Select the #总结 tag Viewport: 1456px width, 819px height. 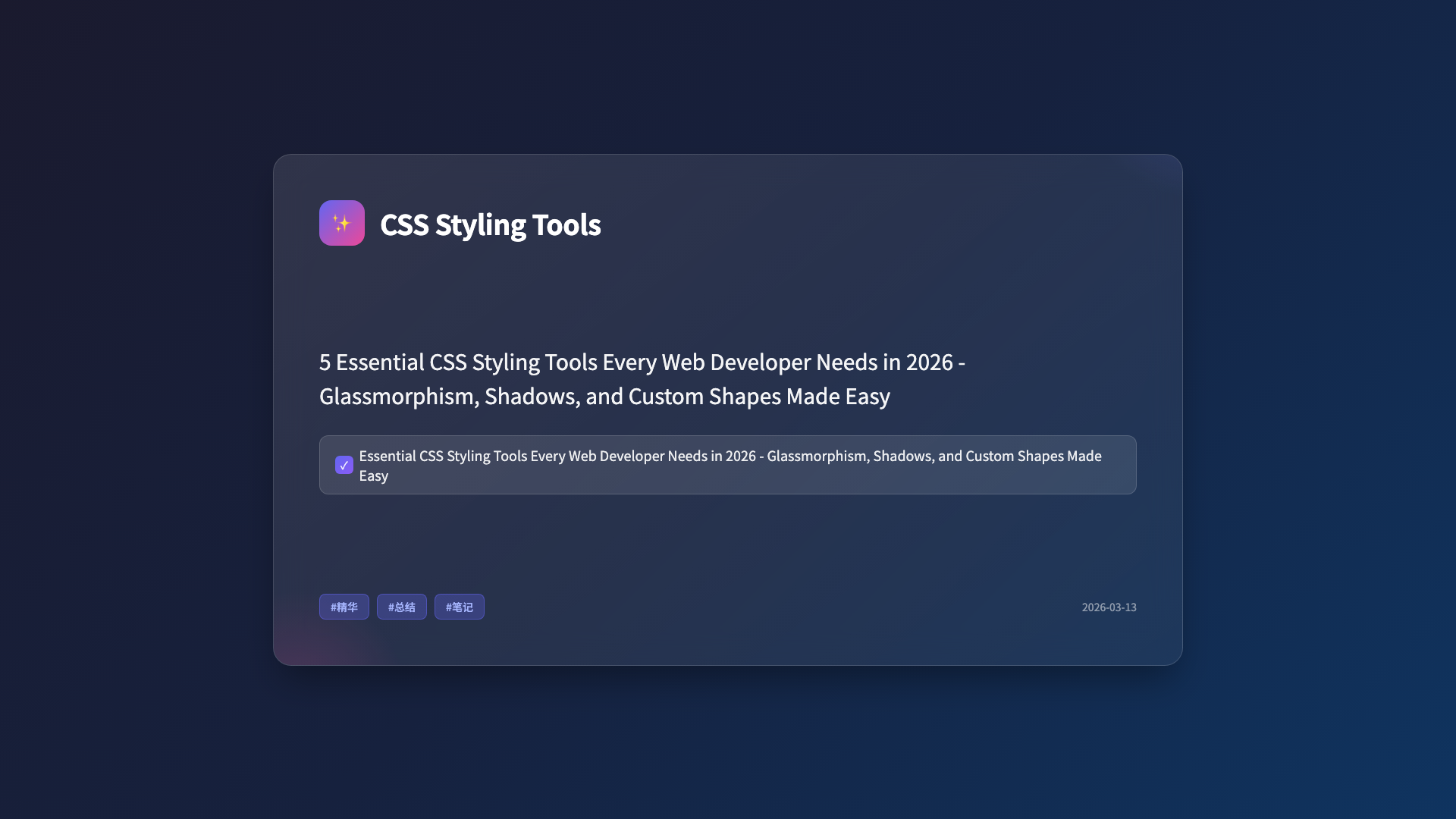[x=401, y=607]
